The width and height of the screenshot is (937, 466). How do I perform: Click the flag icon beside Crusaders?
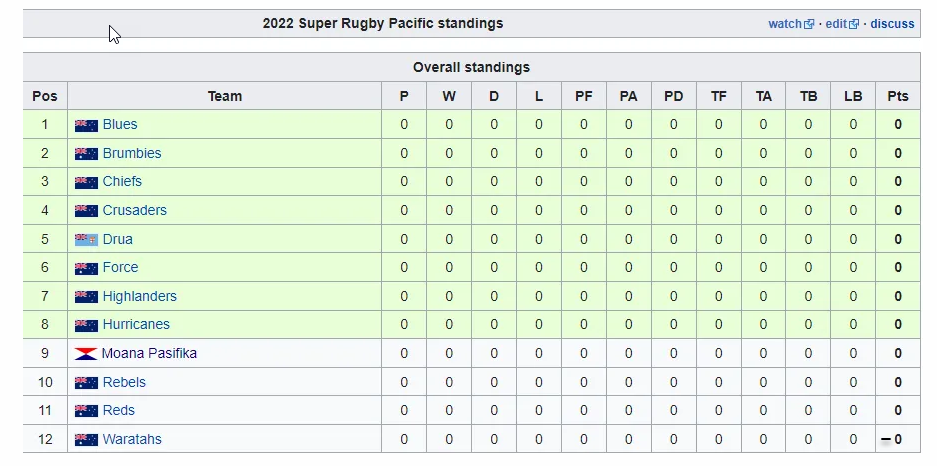tap(86, 211)
